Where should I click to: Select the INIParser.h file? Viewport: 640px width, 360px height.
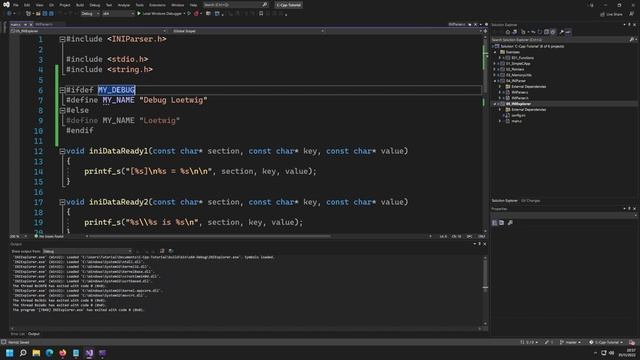coord(520,98)
